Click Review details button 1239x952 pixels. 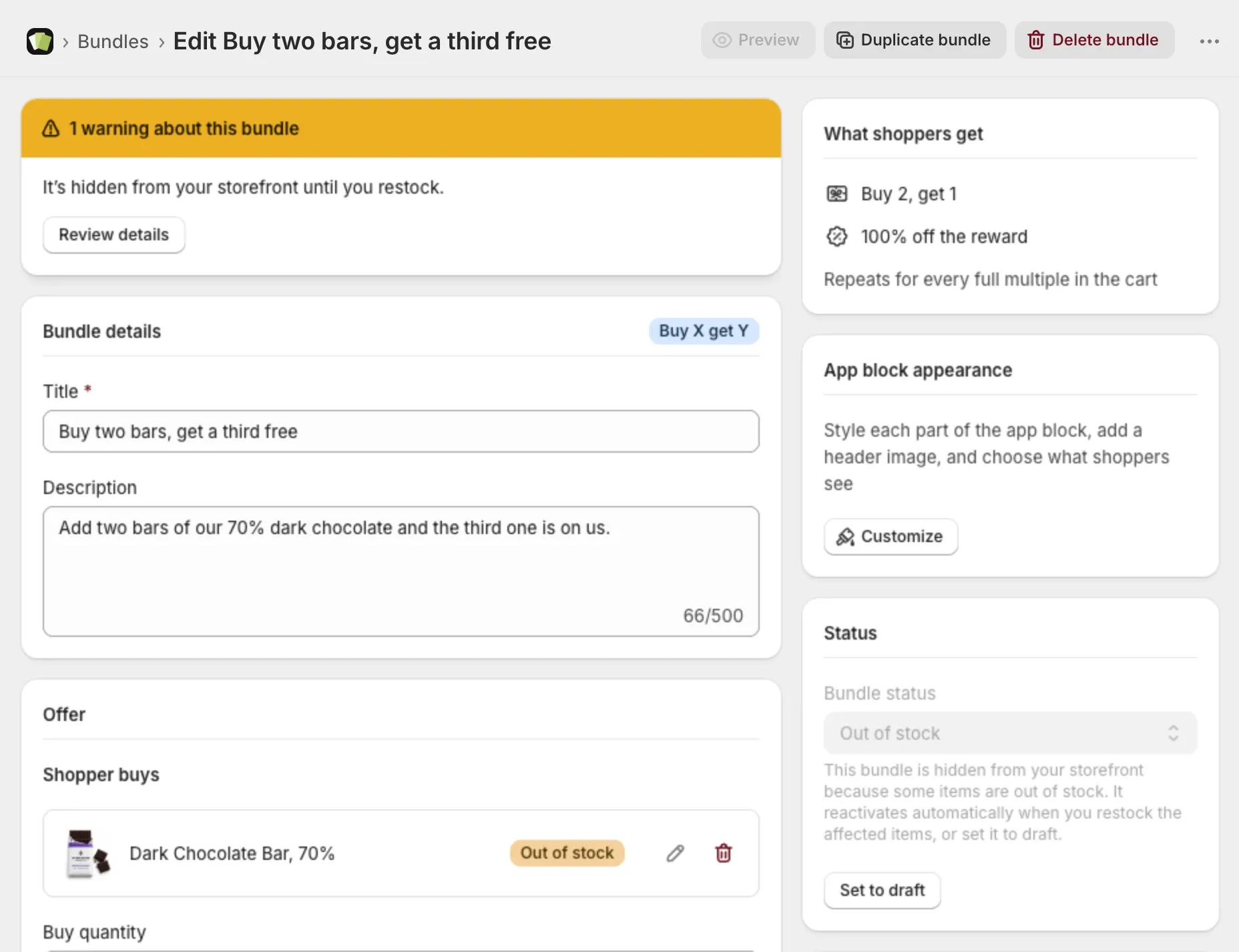113,235
